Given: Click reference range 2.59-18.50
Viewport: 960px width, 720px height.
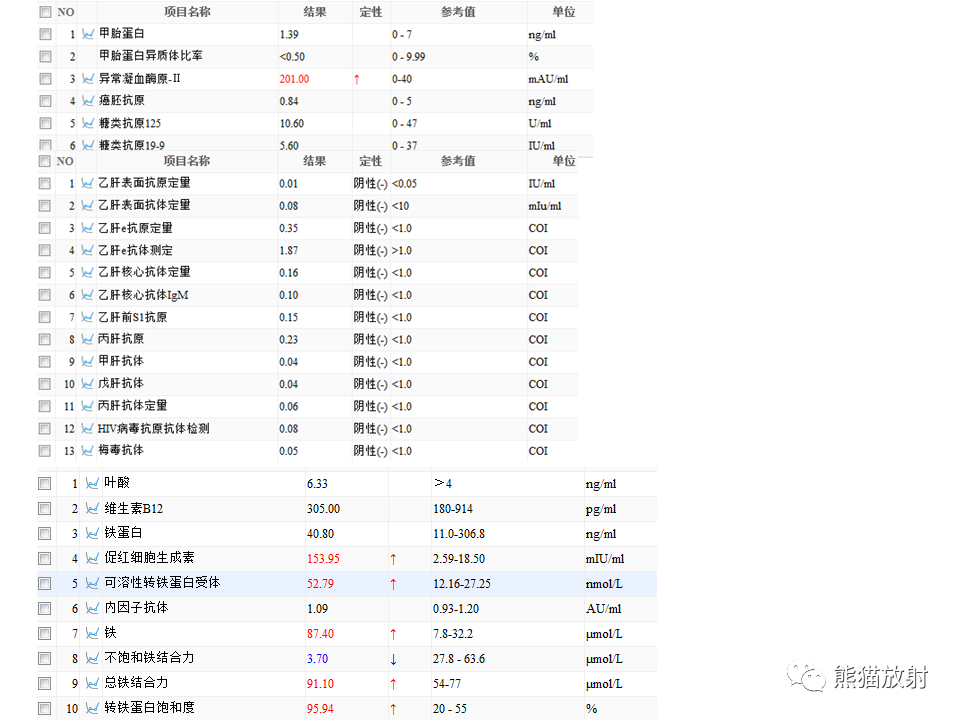Looking at the screenshot, I should [459, 558].
